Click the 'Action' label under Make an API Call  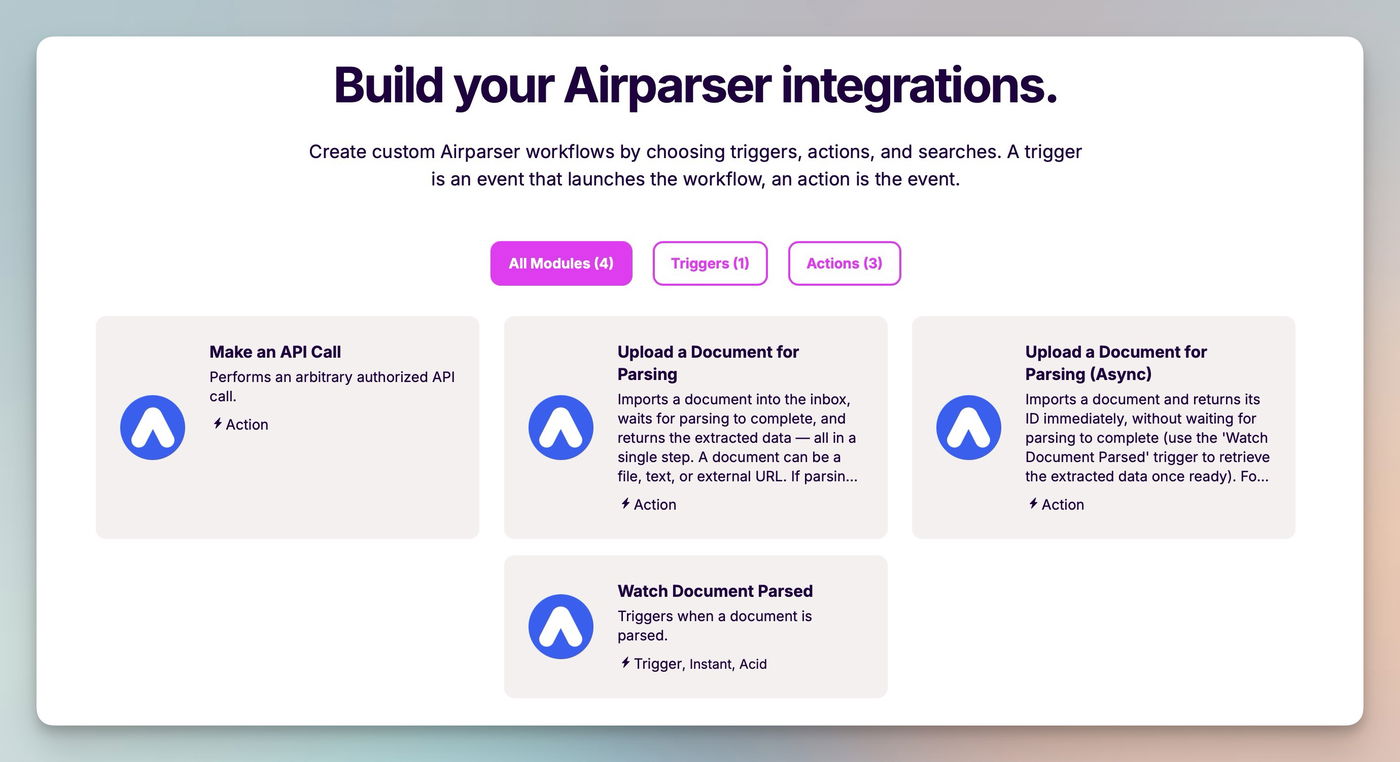[x=247, y=424]
